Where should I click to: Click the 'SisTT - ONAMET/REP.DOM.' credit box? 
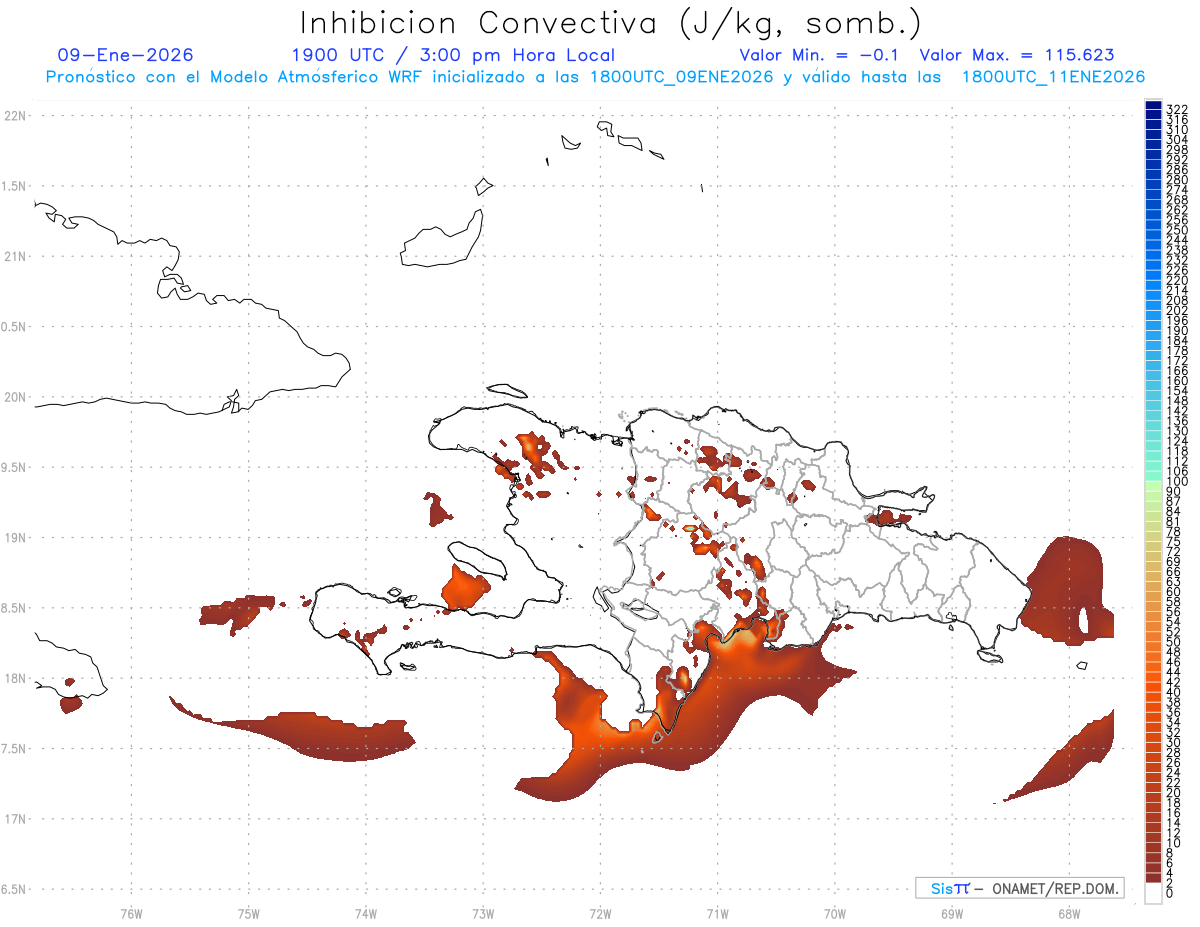1020,888
